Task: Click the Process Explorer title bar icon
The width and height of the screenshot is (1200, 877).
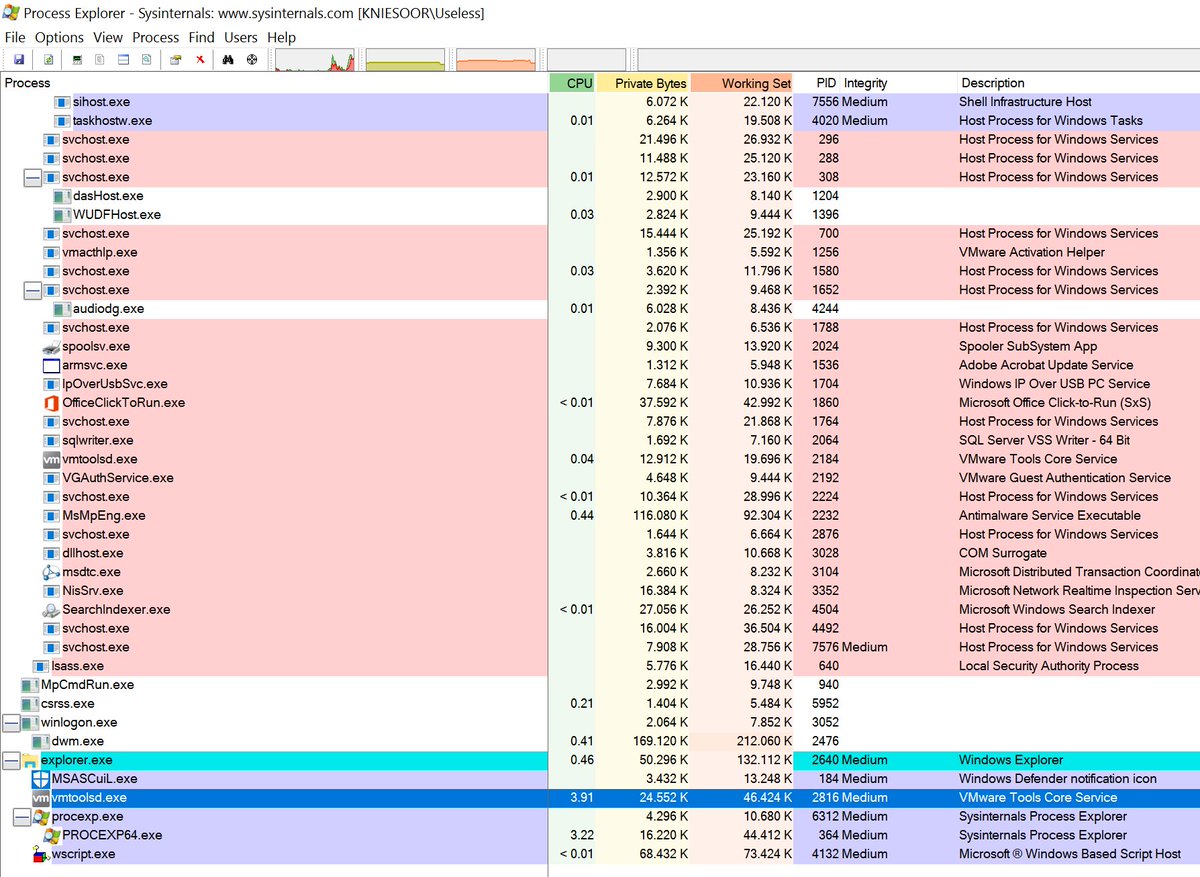Action: click(x=11, y=12)
